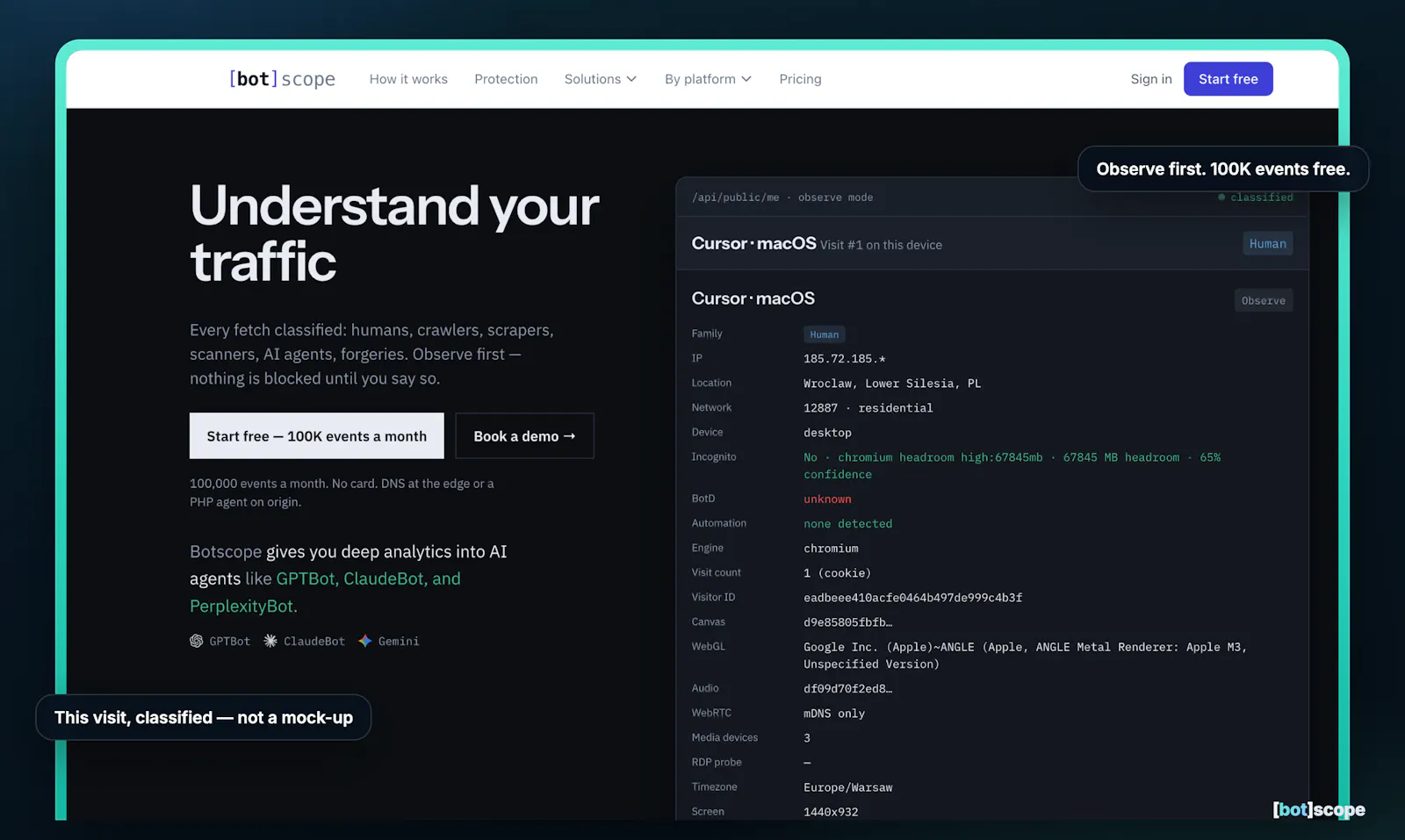Click the PerplexityBot green text

click(x=243, y=607)
